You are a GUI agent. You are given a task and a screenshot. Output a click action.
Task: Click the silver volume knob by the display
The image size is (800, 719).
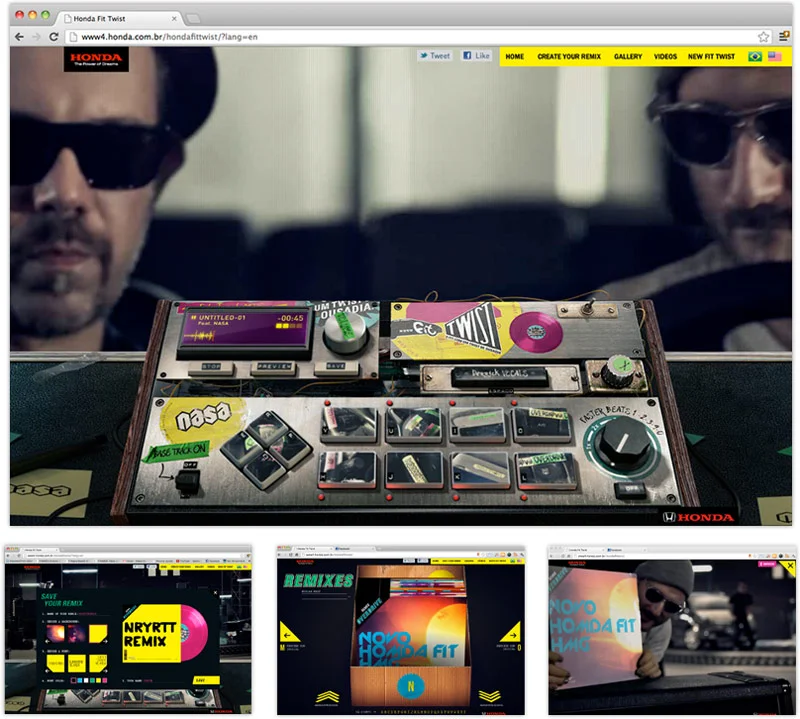tap(346, 332)
